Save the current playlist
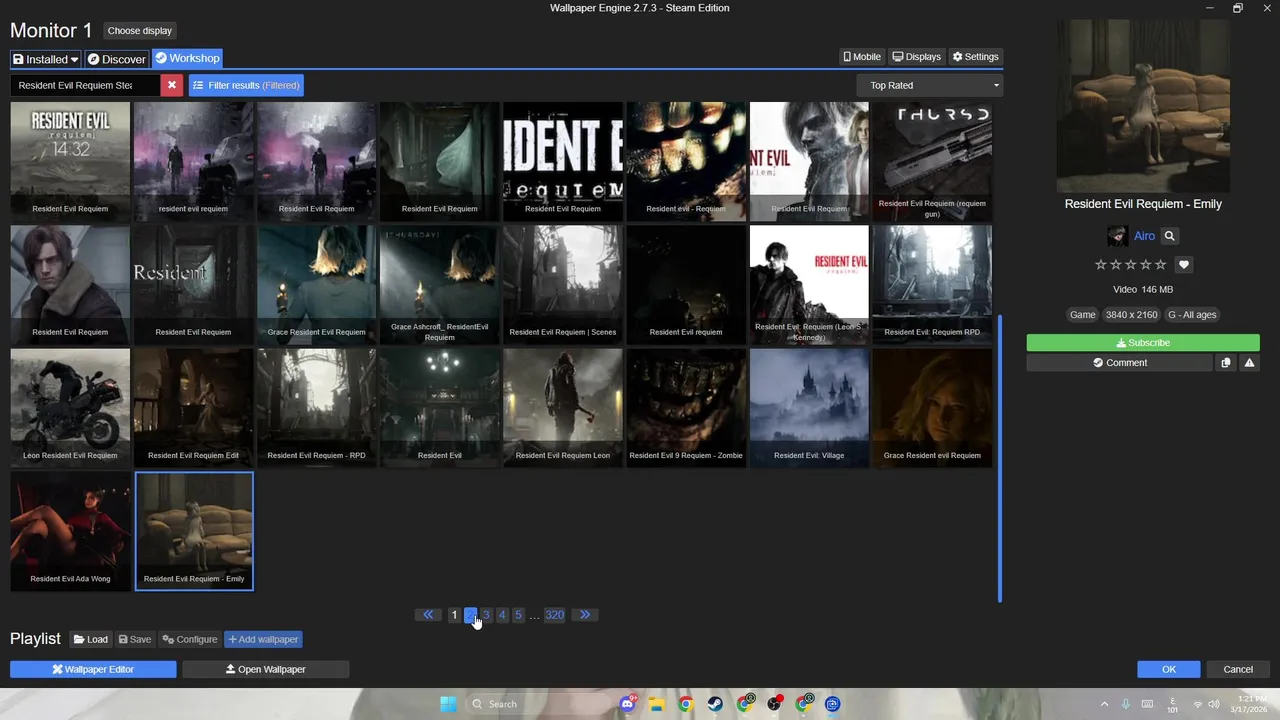This screenshot has height=720, width=1280. coord(135,639)
